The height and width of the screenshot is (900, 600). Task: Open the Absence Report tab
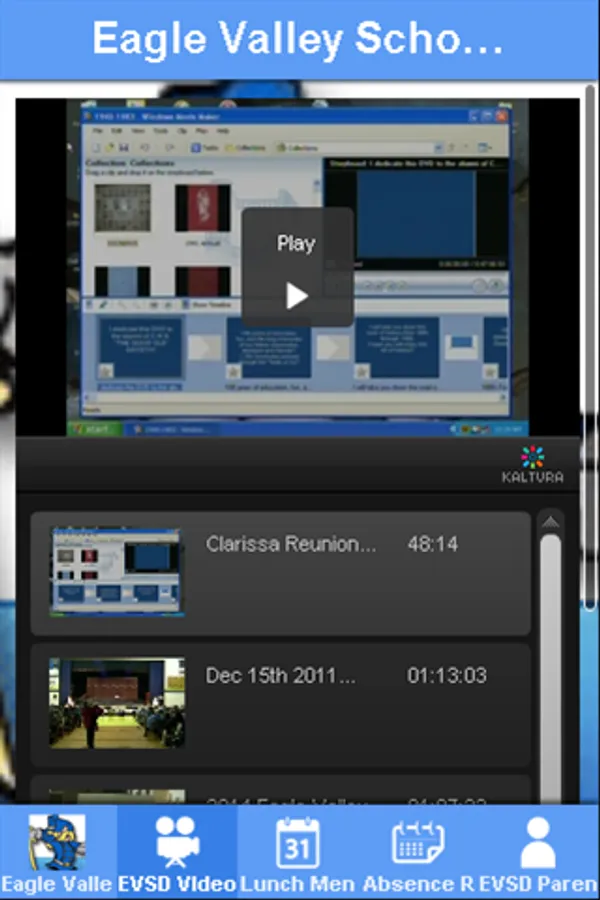tap(417, 852)
